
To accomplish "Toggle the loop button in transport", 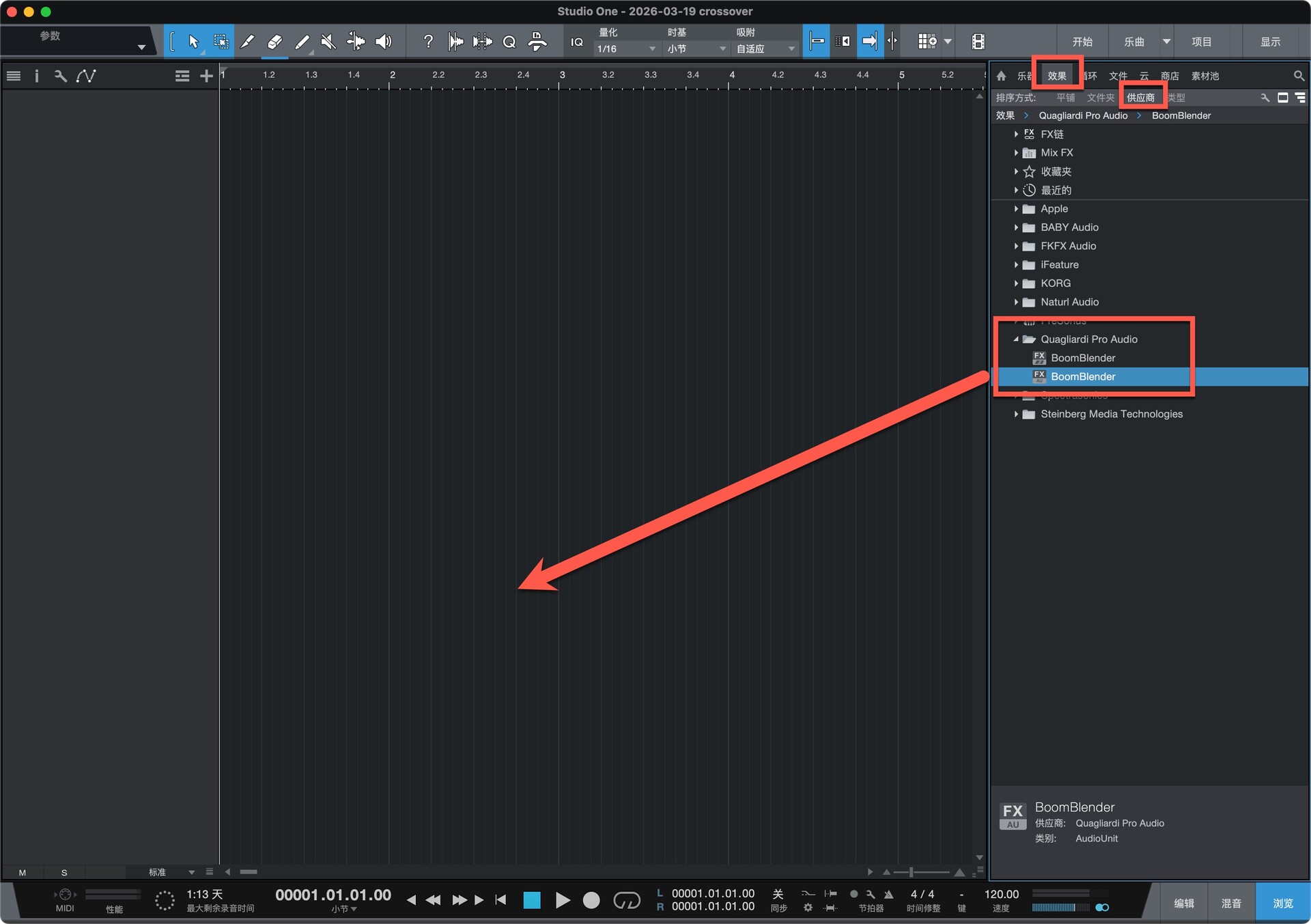I will click(626, 900).
